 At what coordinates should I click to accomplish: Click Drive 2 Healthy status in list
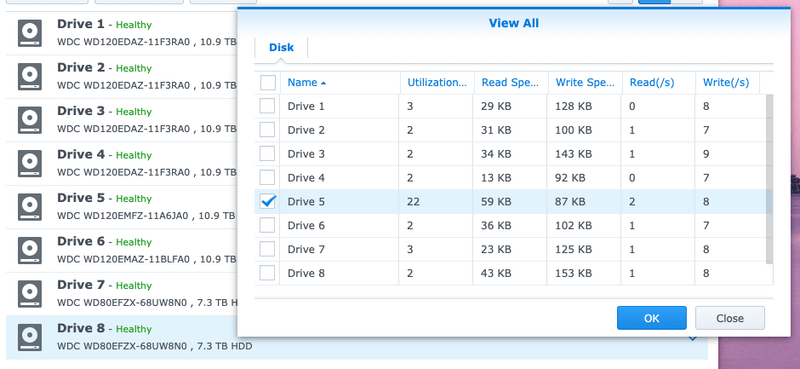pos(134,68)
